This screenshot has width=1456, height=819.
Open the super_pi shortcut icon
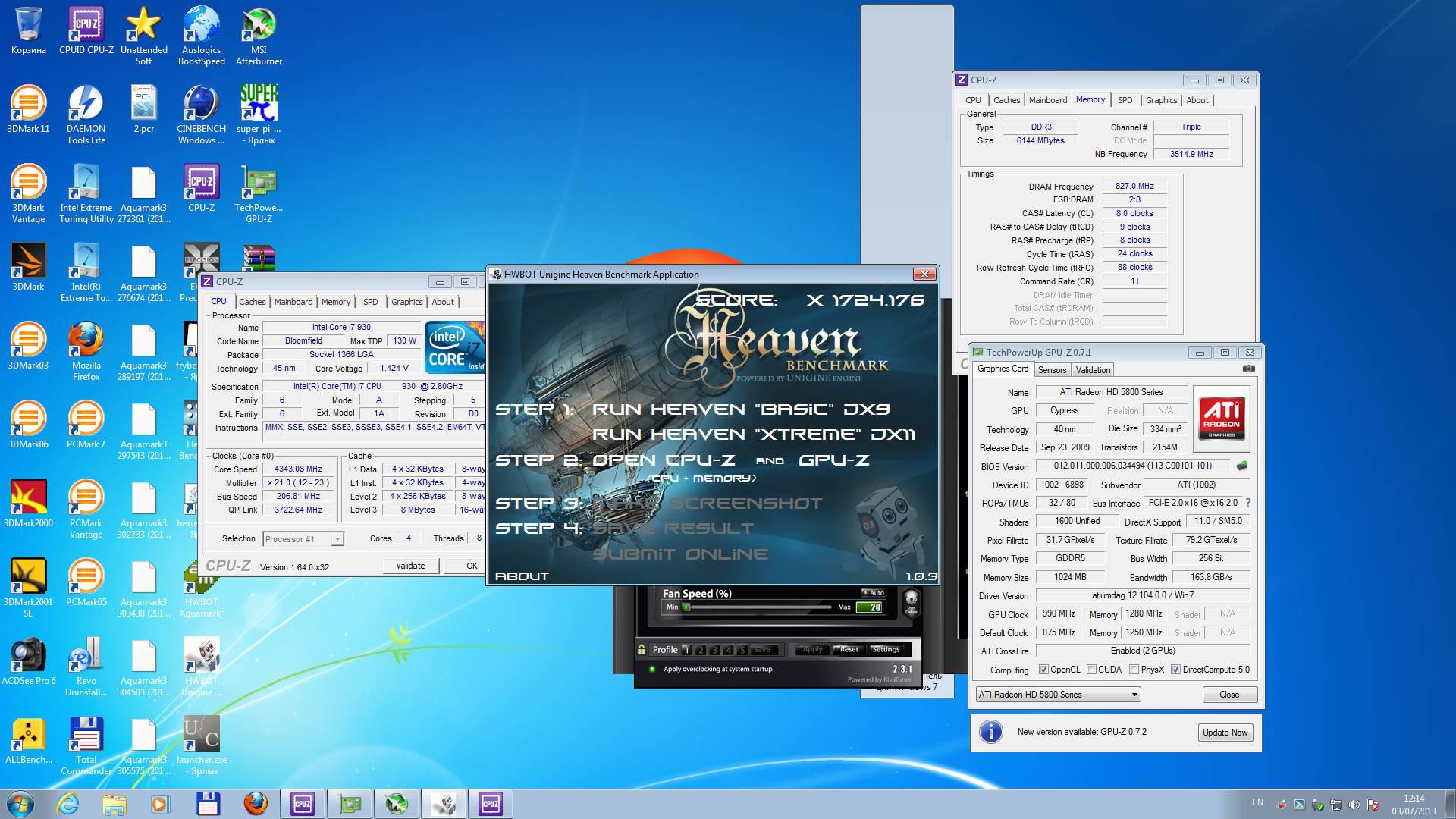[259, 115]
